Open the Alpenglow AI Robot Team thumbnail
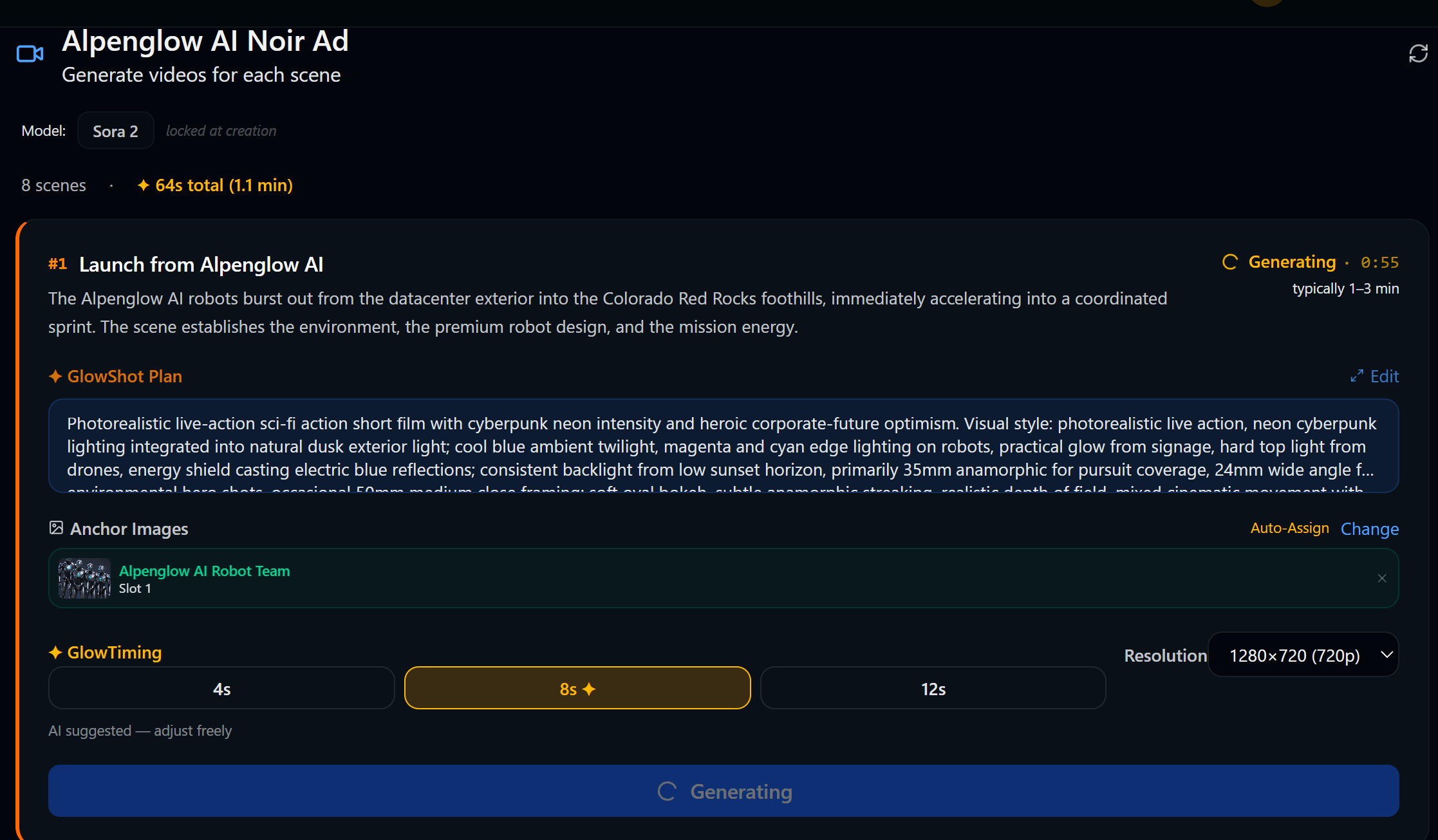The height and width of the screenshot is (840, 1438). coord(84,579)
